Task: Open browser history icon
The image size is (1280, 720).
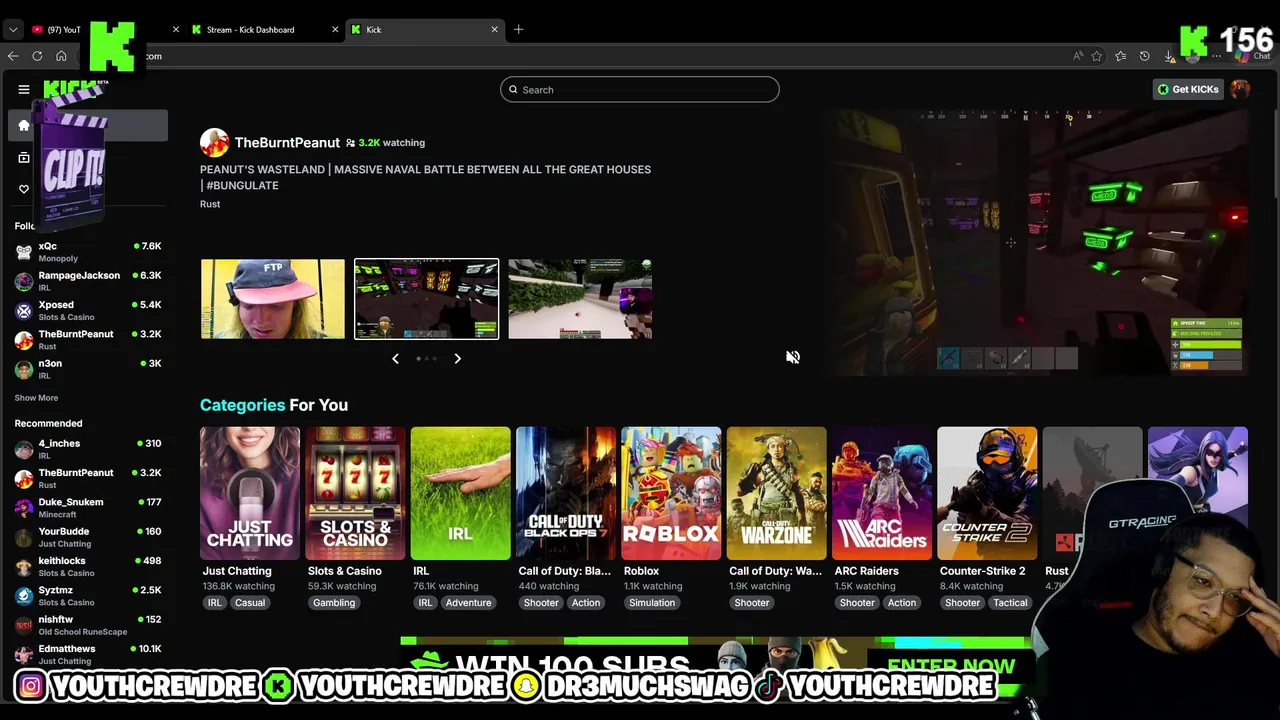Action: point(1145,56)
